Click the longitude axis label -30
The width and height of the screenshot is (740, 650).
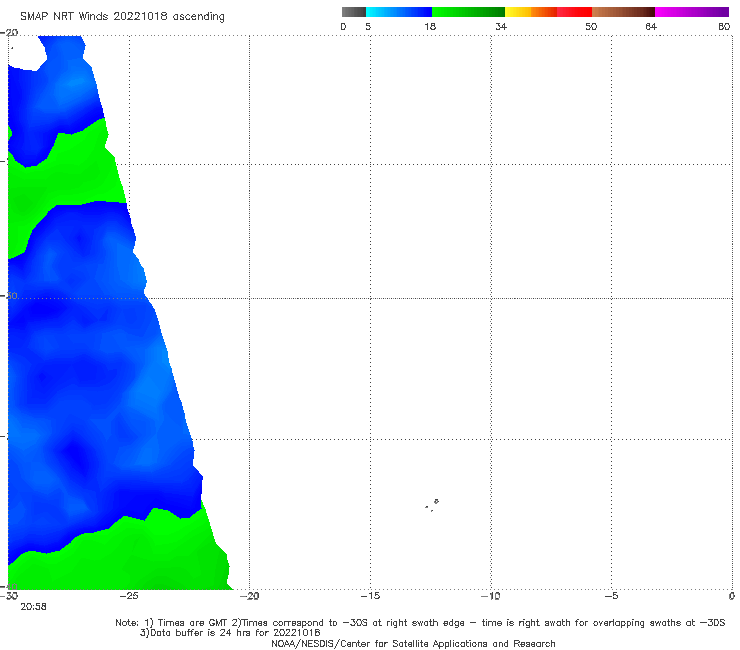pyautogui.click(x=9, y=596)
